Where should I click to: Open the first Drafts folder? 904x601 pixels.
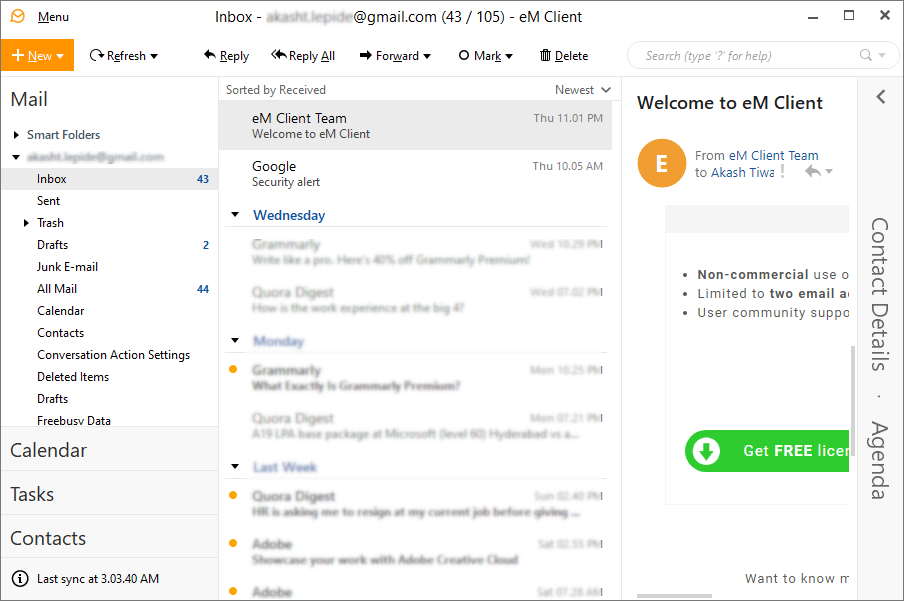(52, 245)
